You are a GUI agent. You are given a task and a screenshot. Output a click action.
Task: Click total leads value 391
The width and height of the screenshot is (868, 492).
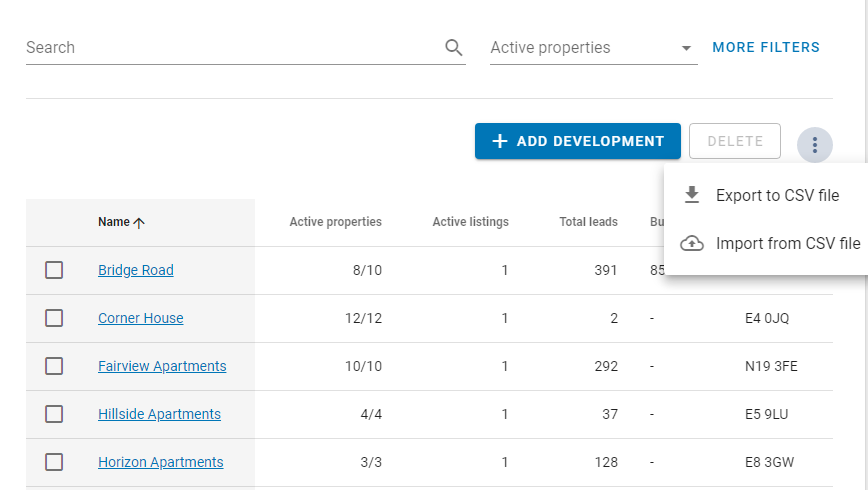606,270
